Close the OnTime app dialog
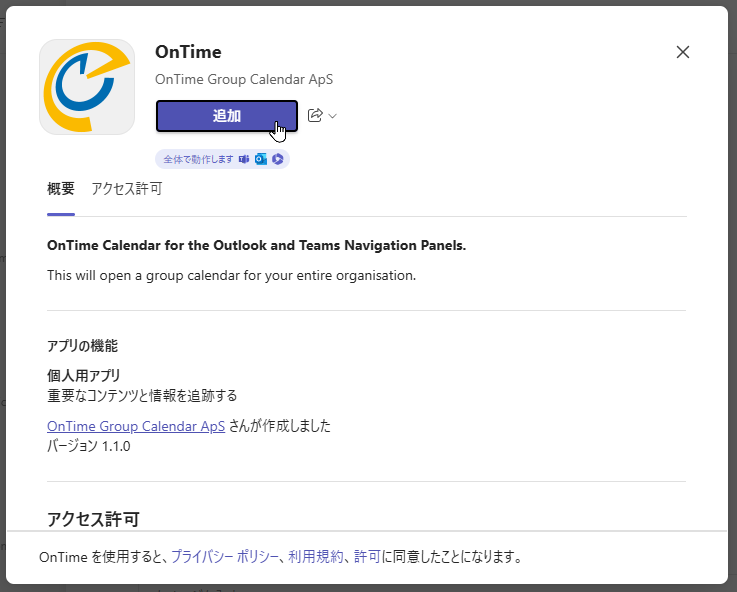This screenshot has width=737, height=592. (x=682, y=52)
